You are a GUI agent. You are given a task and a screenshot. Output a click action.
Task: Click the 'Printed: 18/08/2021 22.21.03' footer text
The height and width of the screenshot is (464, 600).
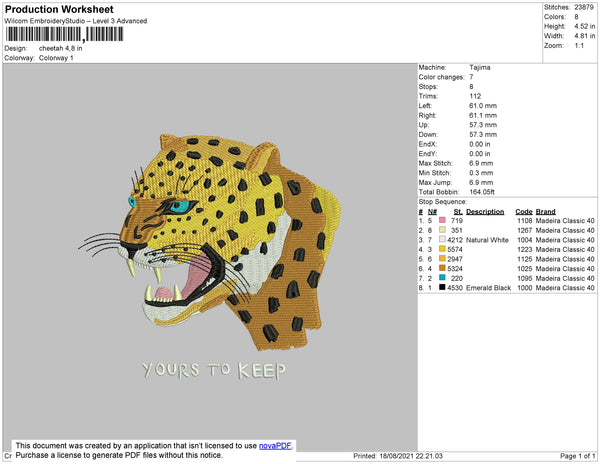[x=398, y=456]
